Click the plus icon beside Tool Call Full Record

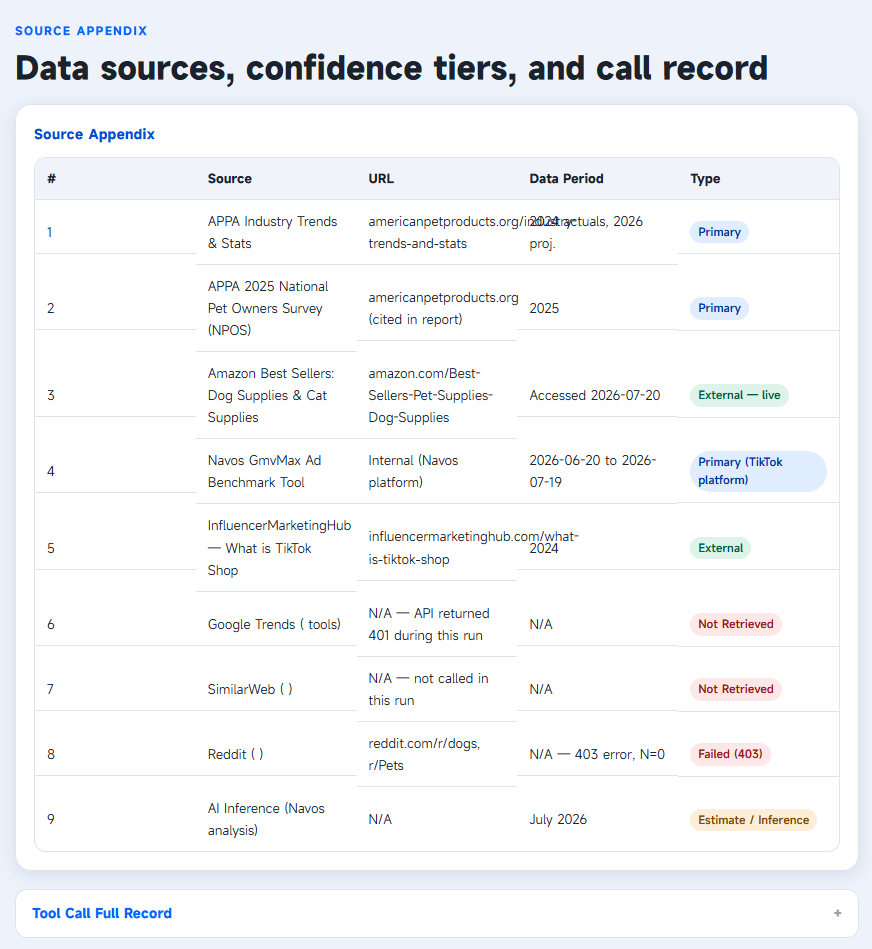pyautogui.click(x=838, y=913)
